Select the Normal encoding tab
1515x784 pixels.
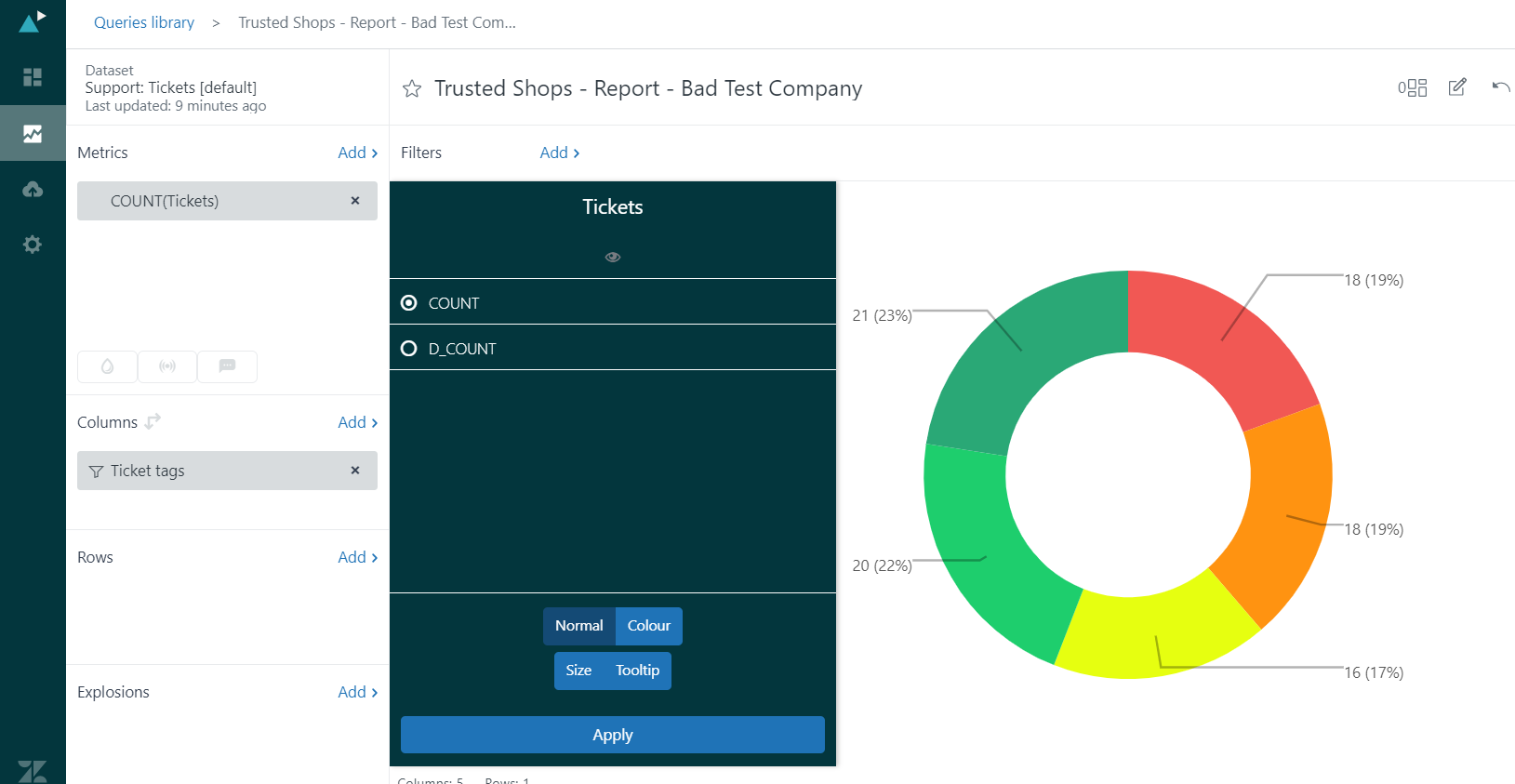pos(579,626)
